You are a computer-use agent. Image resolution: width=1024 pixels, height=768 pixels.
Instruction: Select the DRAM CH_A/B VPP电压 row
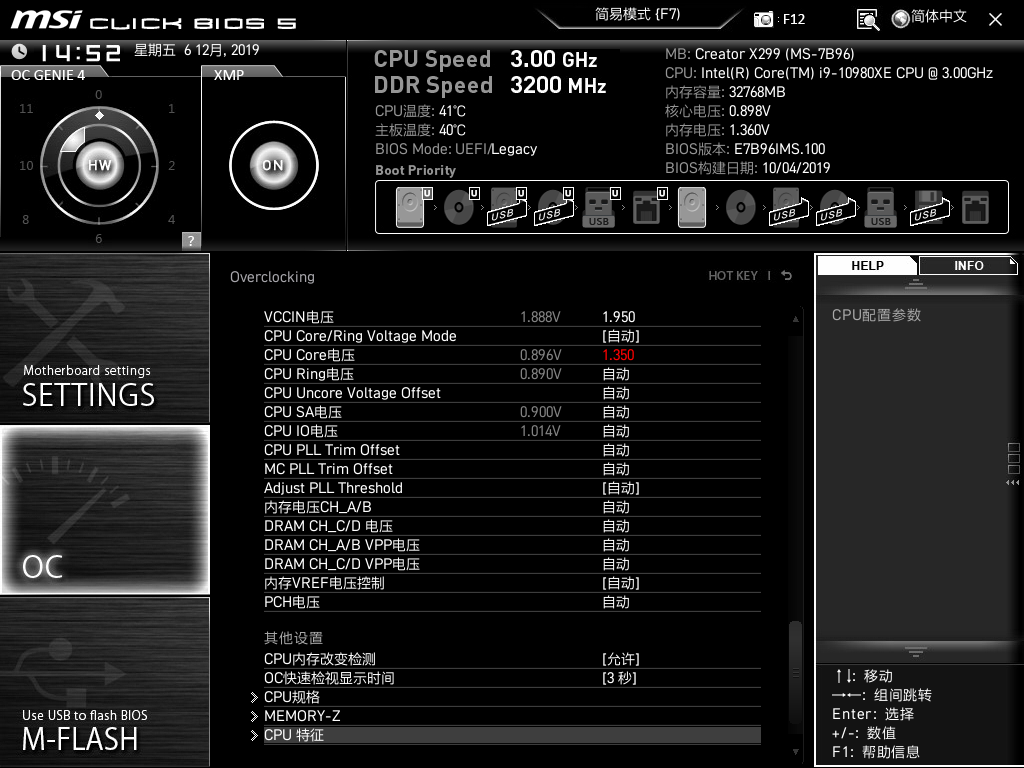coord(512,545)
